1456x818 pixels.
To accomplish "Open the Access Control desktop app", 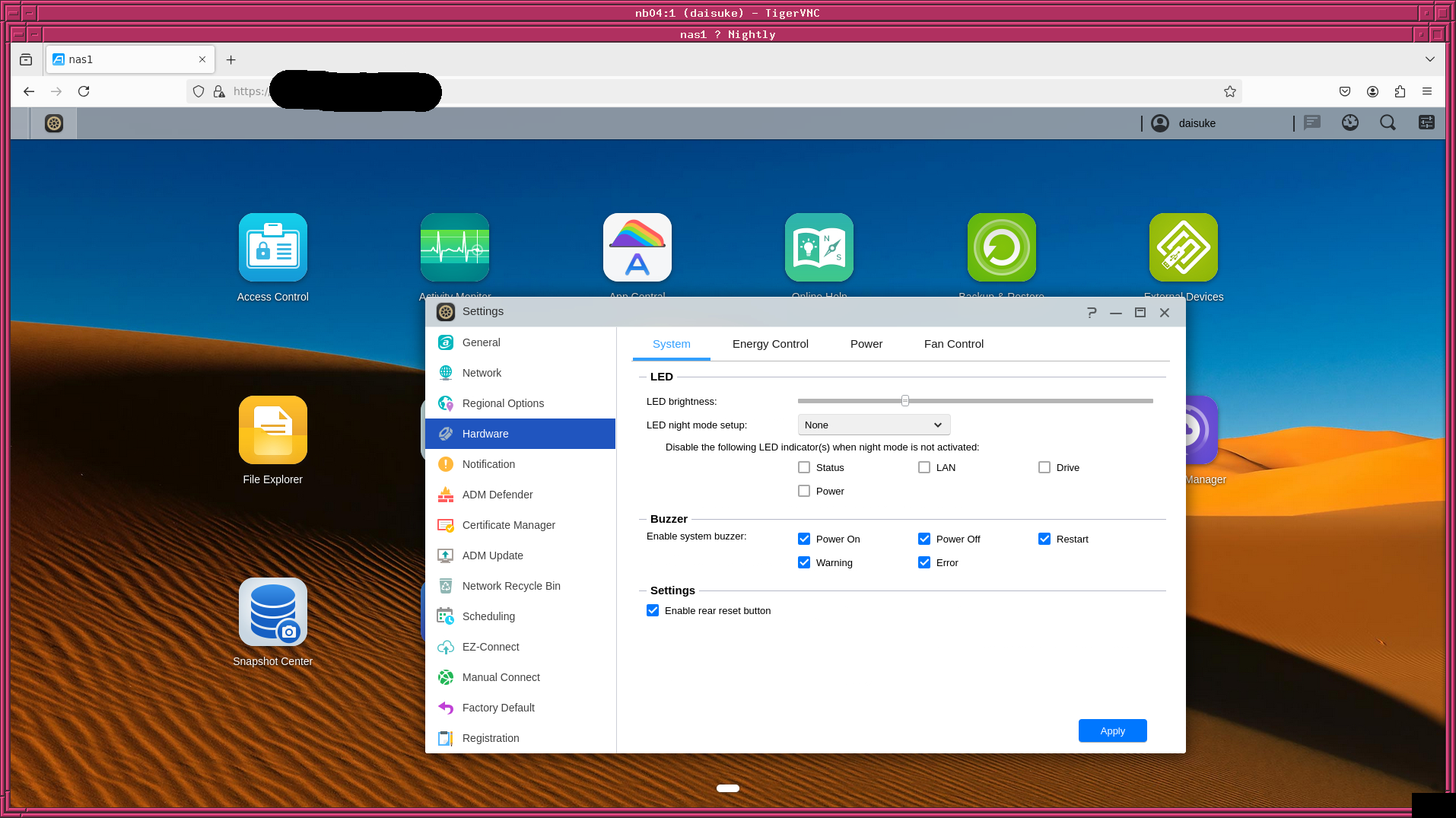I will 272,248.
